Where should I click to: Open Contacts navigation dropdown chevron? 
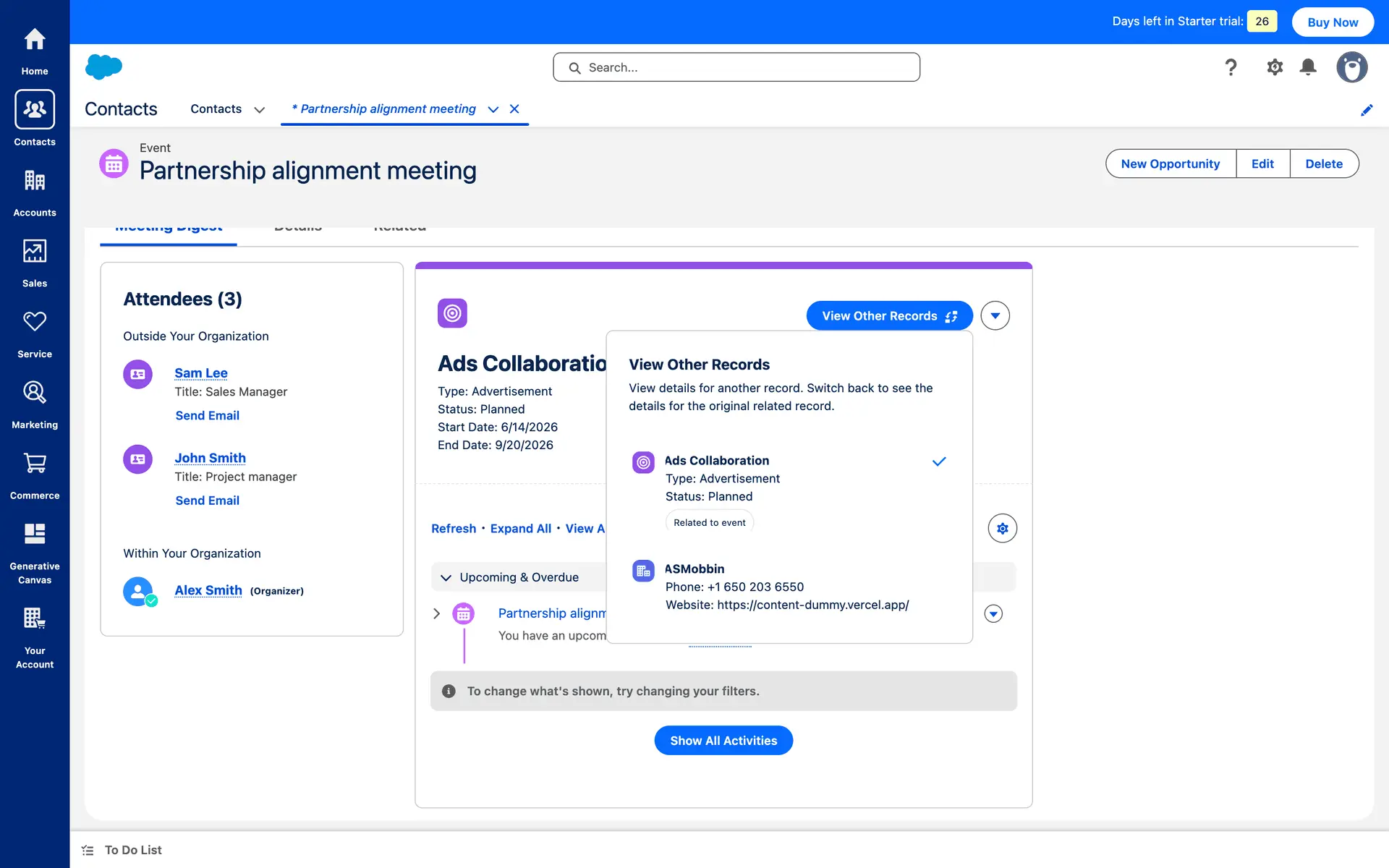click(259, 110)
